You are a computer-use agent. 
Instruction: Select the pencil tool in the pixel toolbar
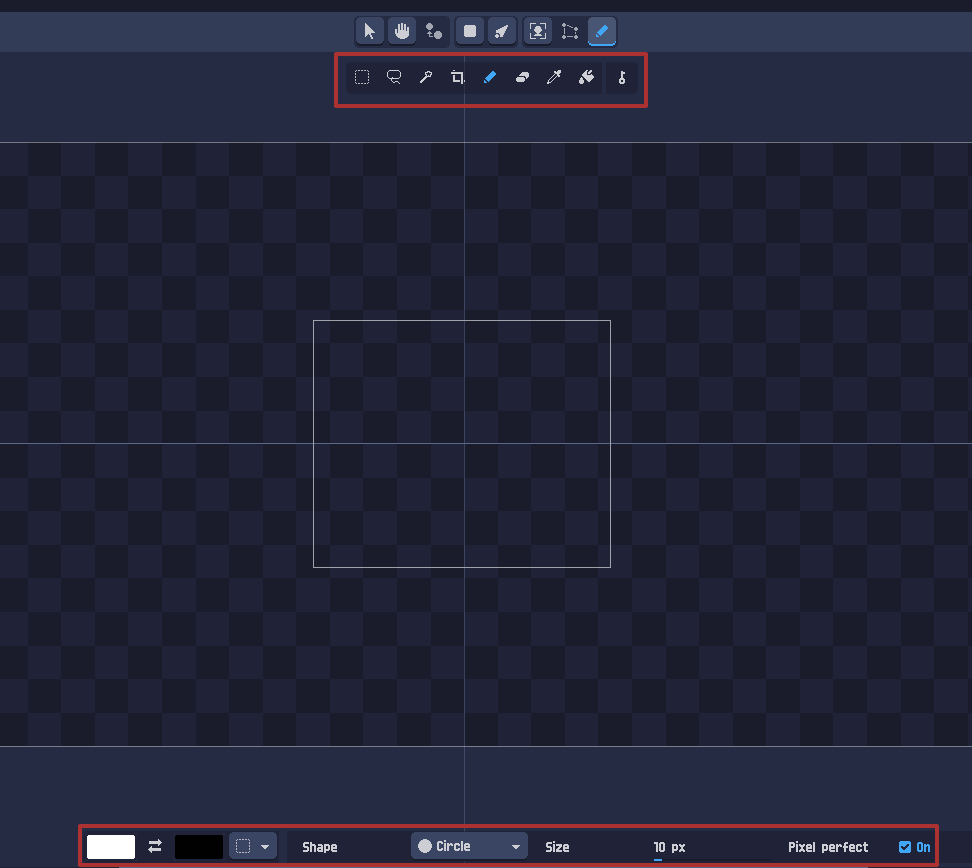490,77
